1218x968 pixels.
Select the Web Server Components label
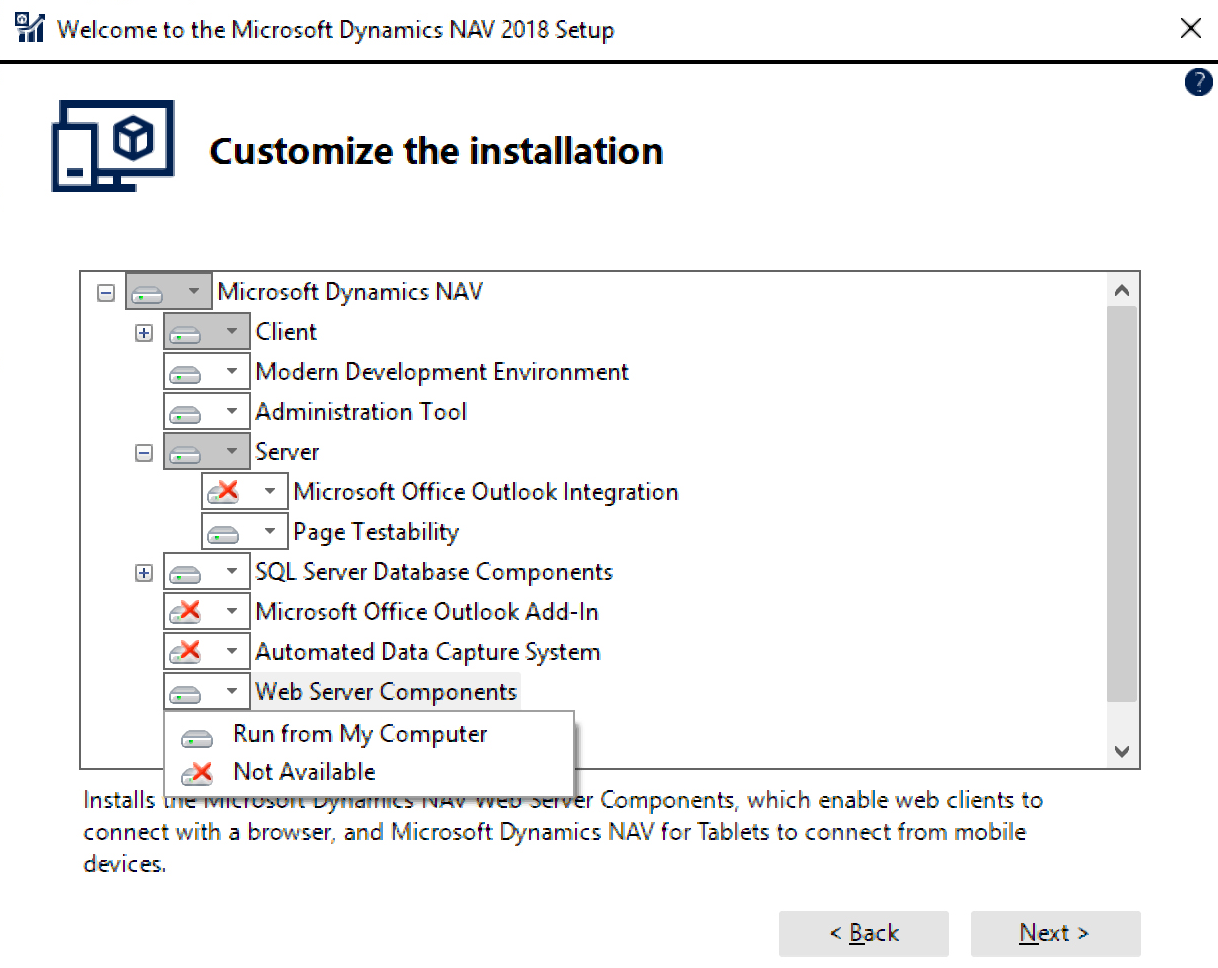pos(386,692)
